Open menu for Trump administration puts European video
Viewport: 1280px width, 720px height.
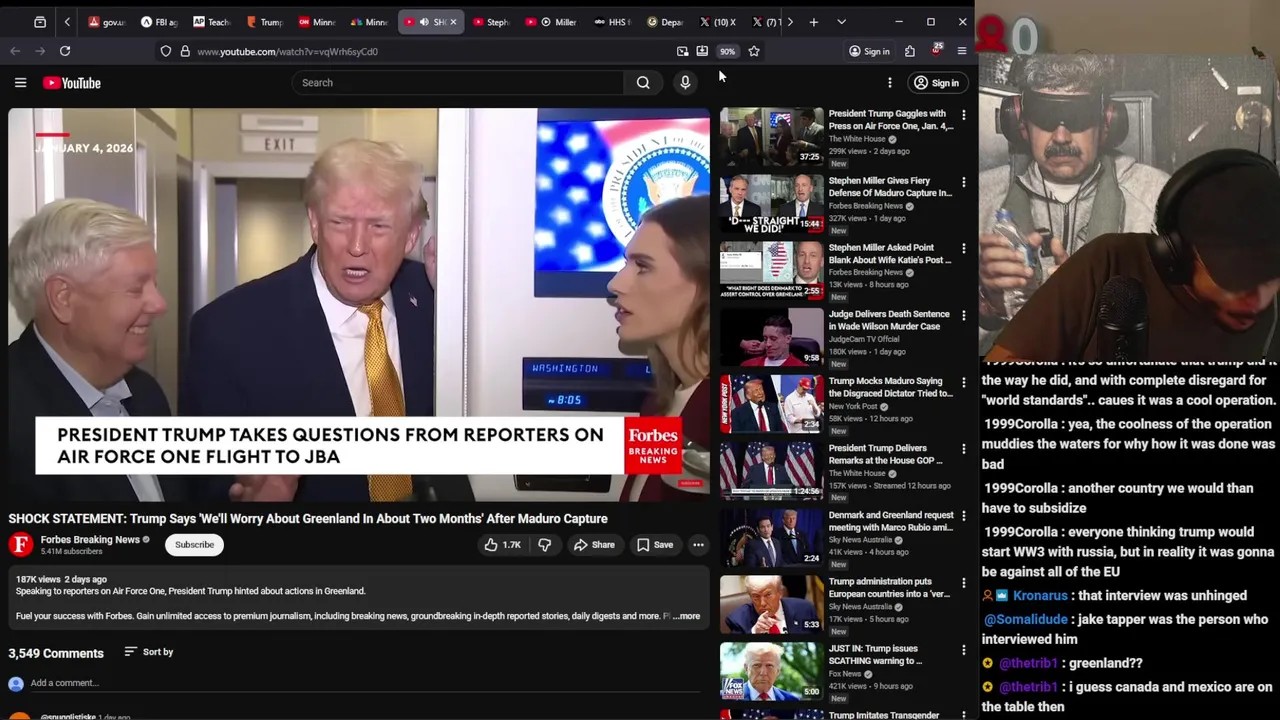964,583
